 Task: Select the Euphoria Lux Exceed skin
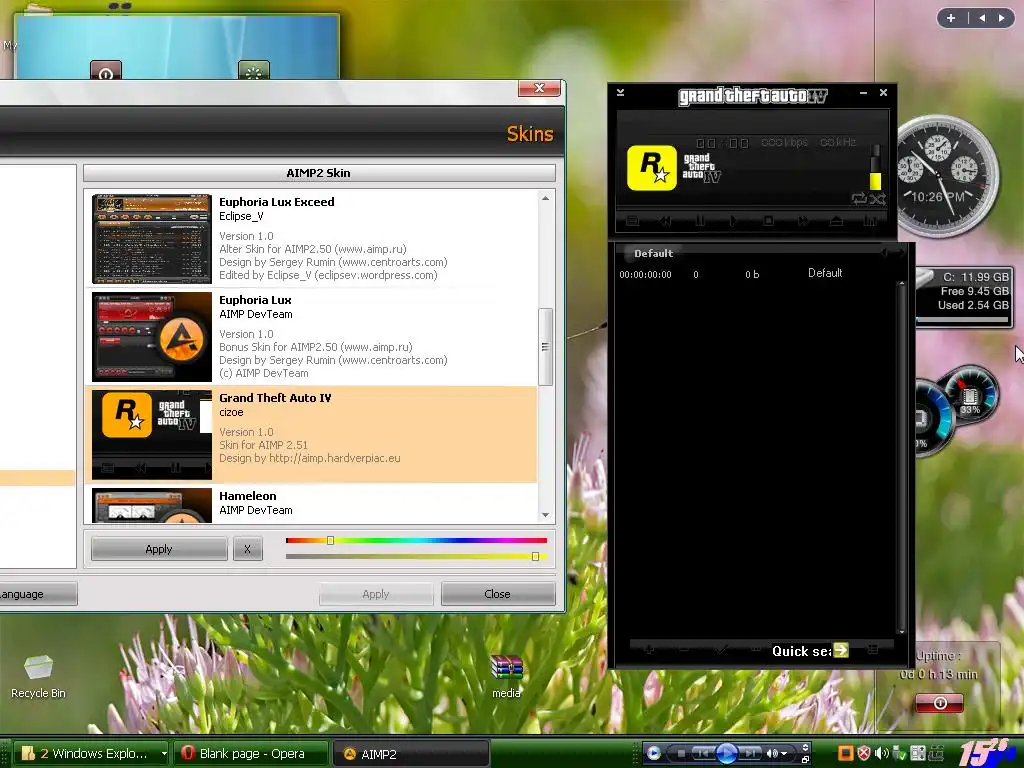(x=311, y=238)
